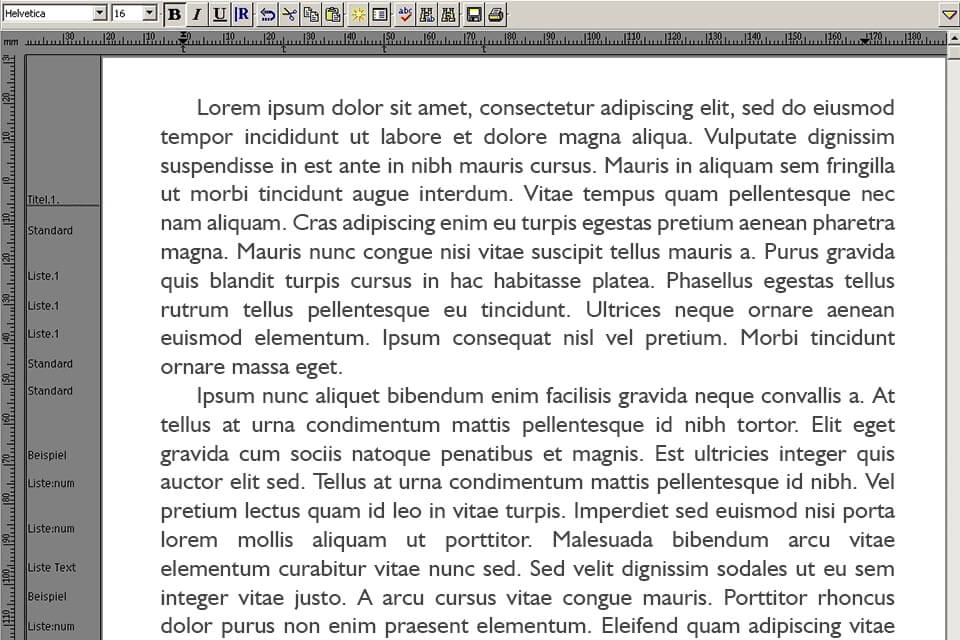
Task: Expand the yellow toolbar options triangle
Action: [x=948, y=14]
